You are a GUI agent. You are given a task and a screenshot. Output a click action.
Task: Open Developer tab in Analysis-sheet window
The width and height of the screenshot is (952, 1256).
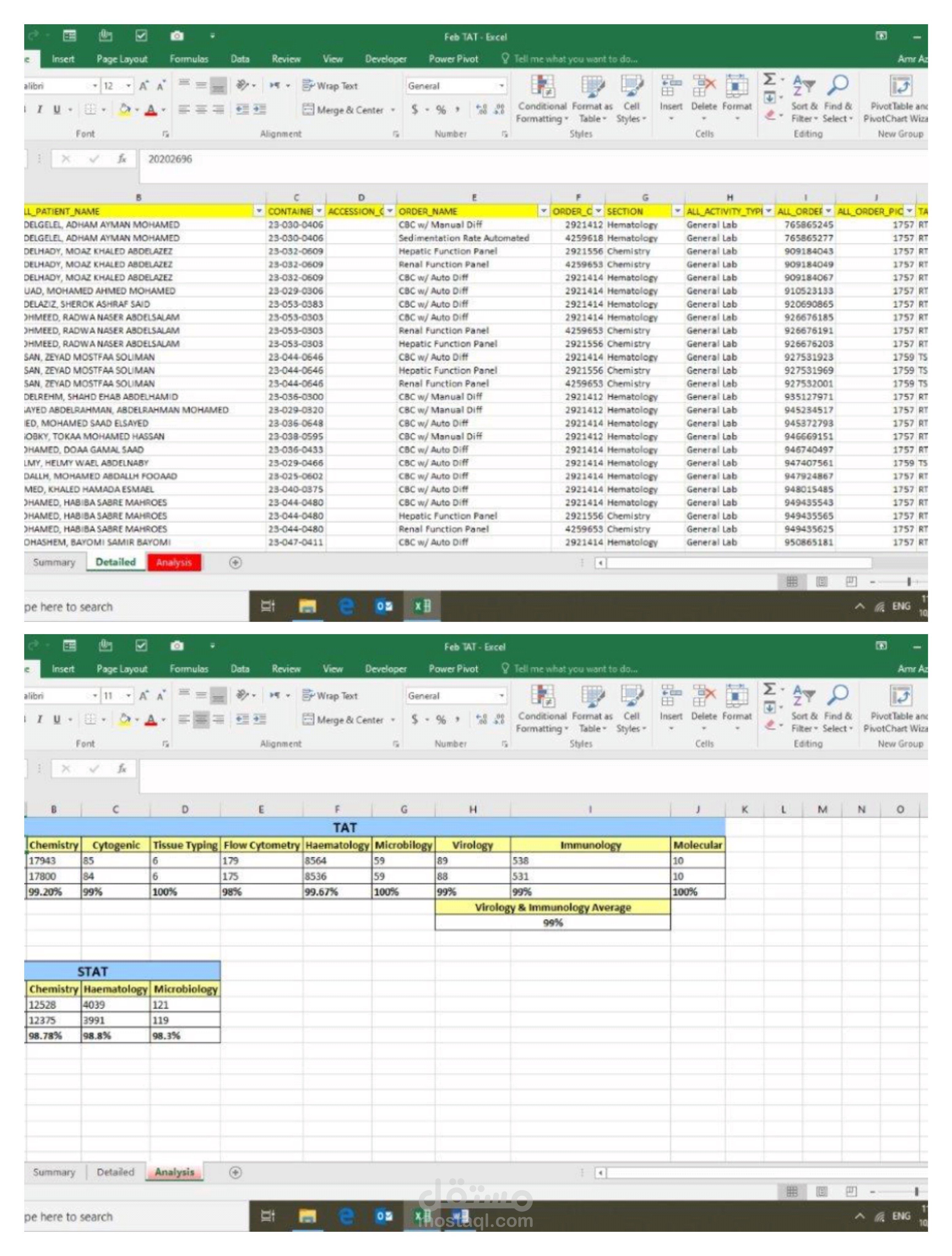(x=386, y=668)
